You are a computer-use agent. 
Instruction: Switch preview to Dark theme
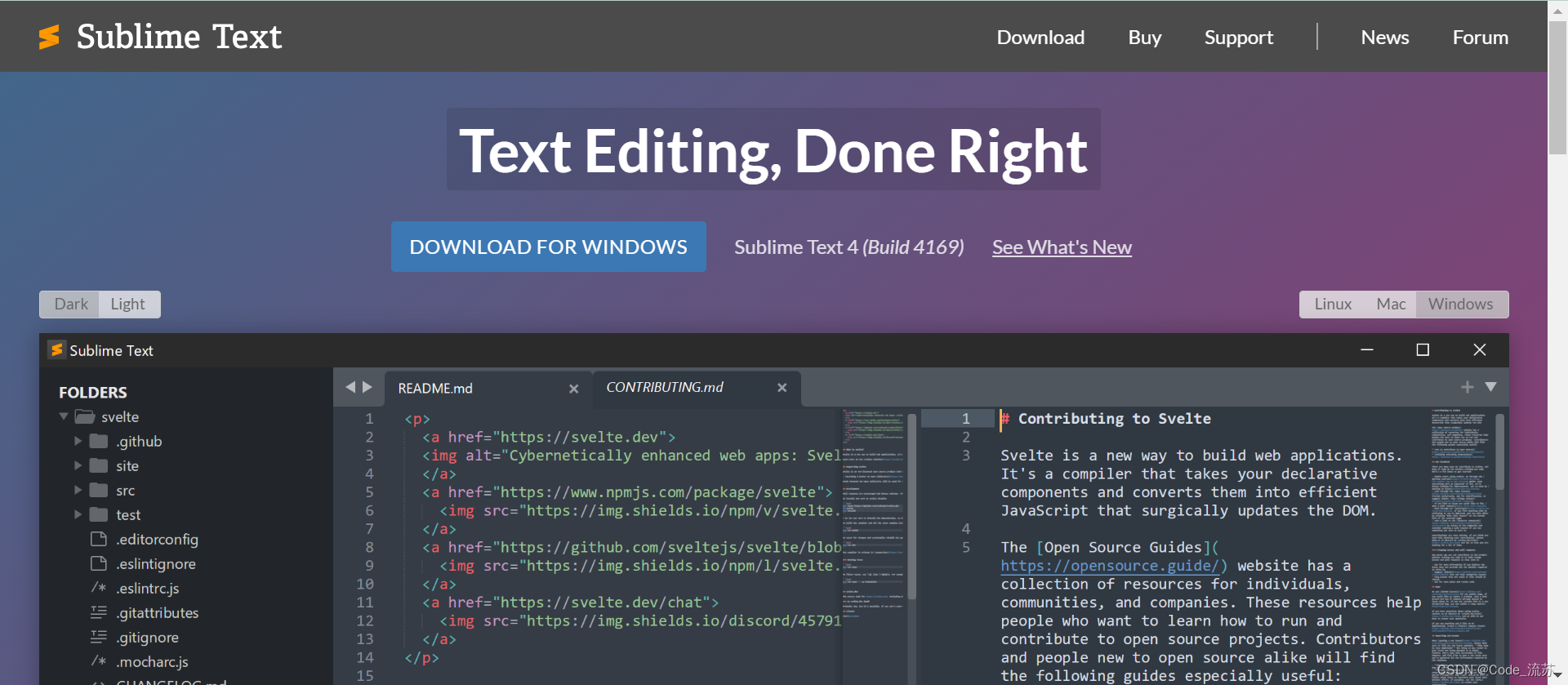click(x=70, y=304)
